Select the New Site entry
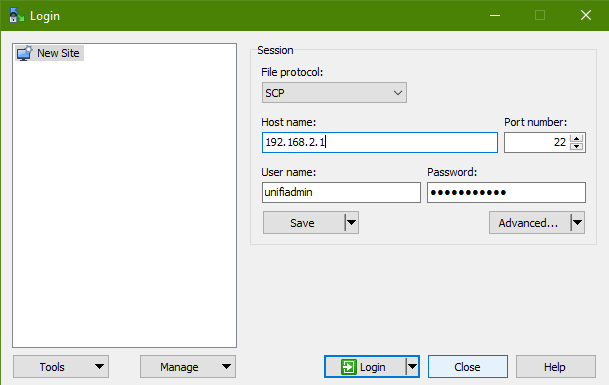 pyautogui.click(x=49, y=53)
